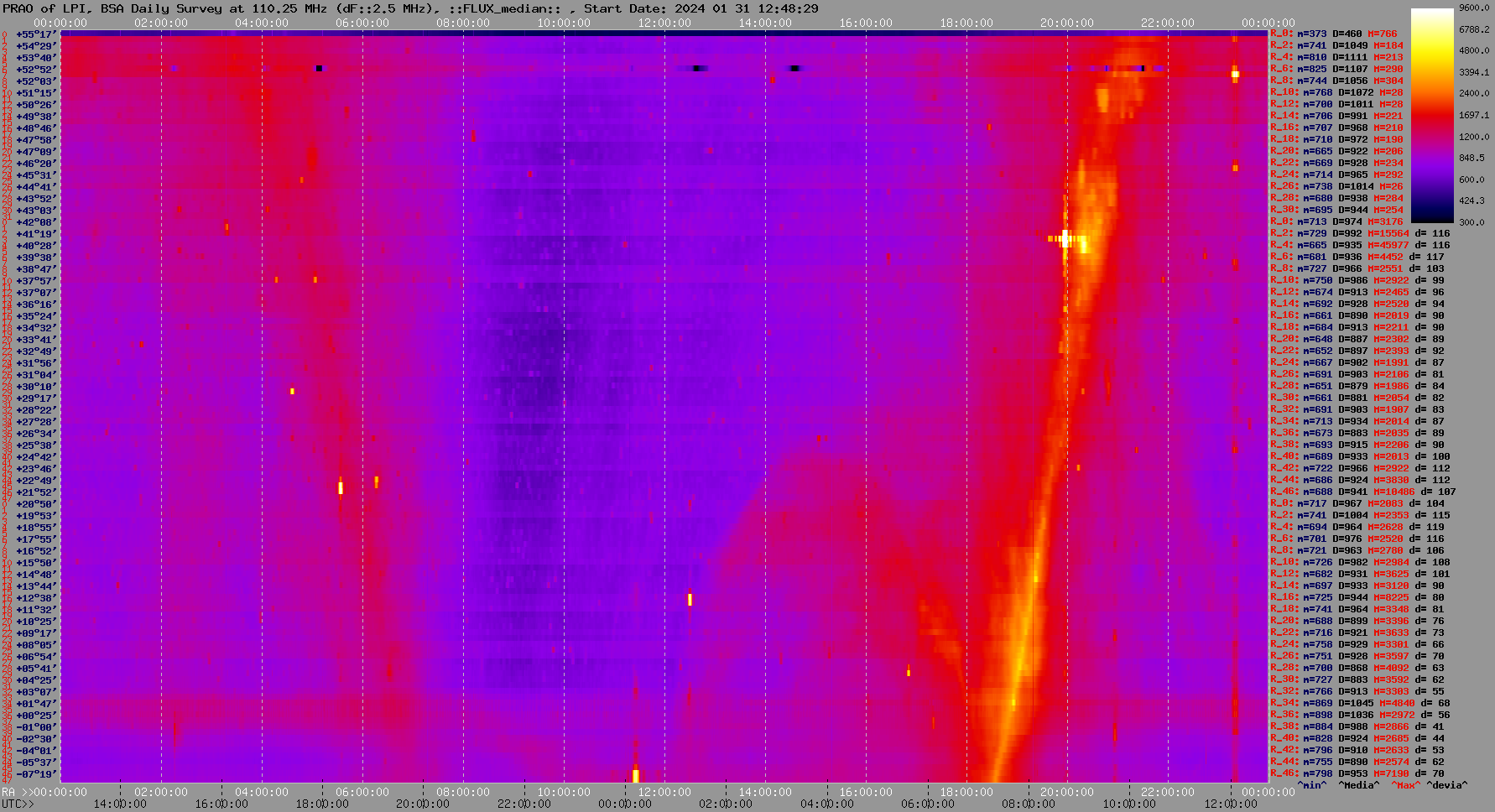The image size is (1495, 812).
Task: Click the stats row with 'm=825 D=1107'
Action: click(1336, 70)
